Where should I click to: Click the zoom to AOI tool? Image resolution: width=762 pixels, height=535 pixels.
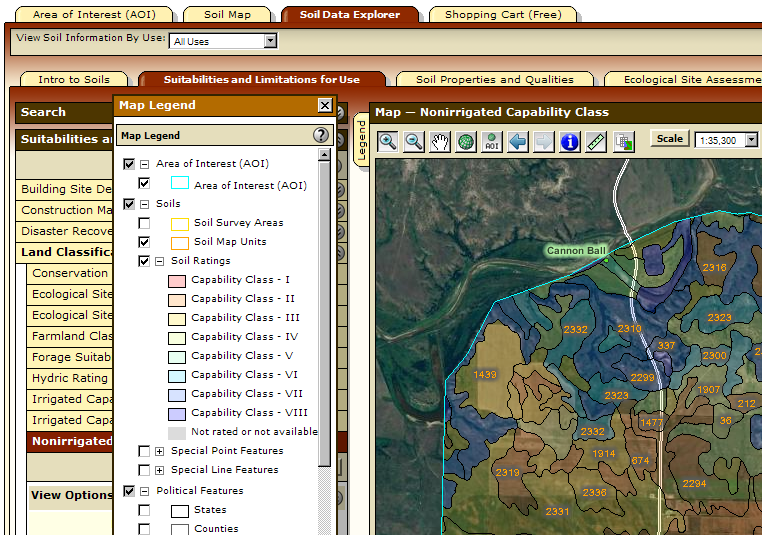point(491,142)
